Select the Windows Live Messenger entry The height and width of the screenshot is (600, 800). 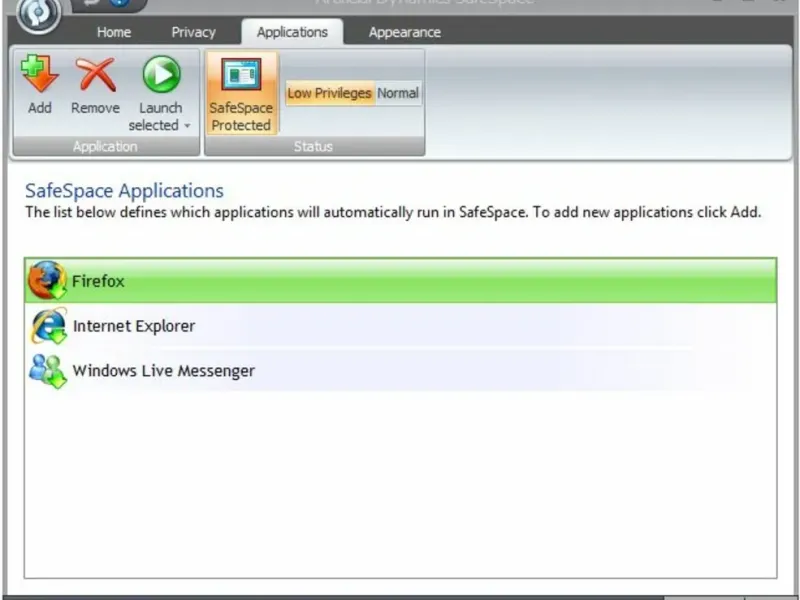401,370
